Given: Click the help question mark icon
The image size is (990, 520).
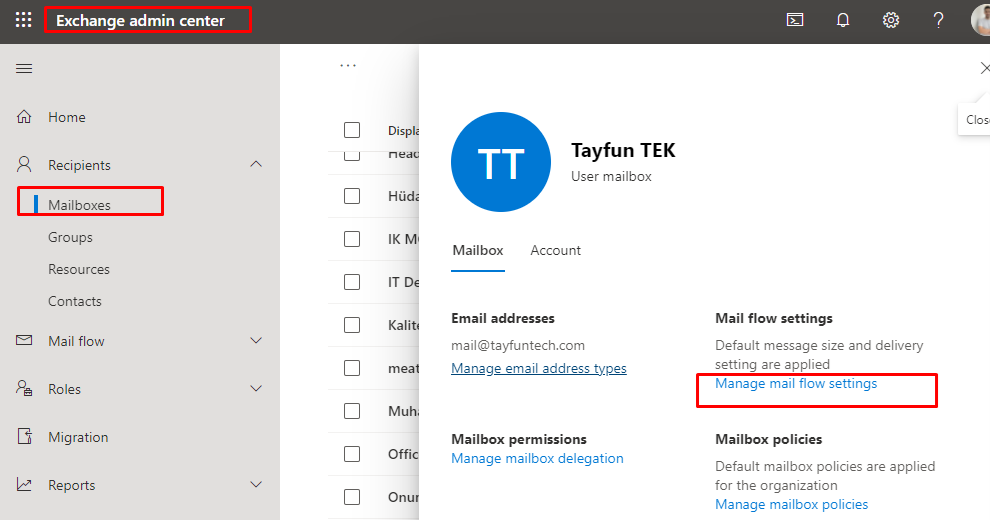Looking at the screenshot, I should pos(938,20).
